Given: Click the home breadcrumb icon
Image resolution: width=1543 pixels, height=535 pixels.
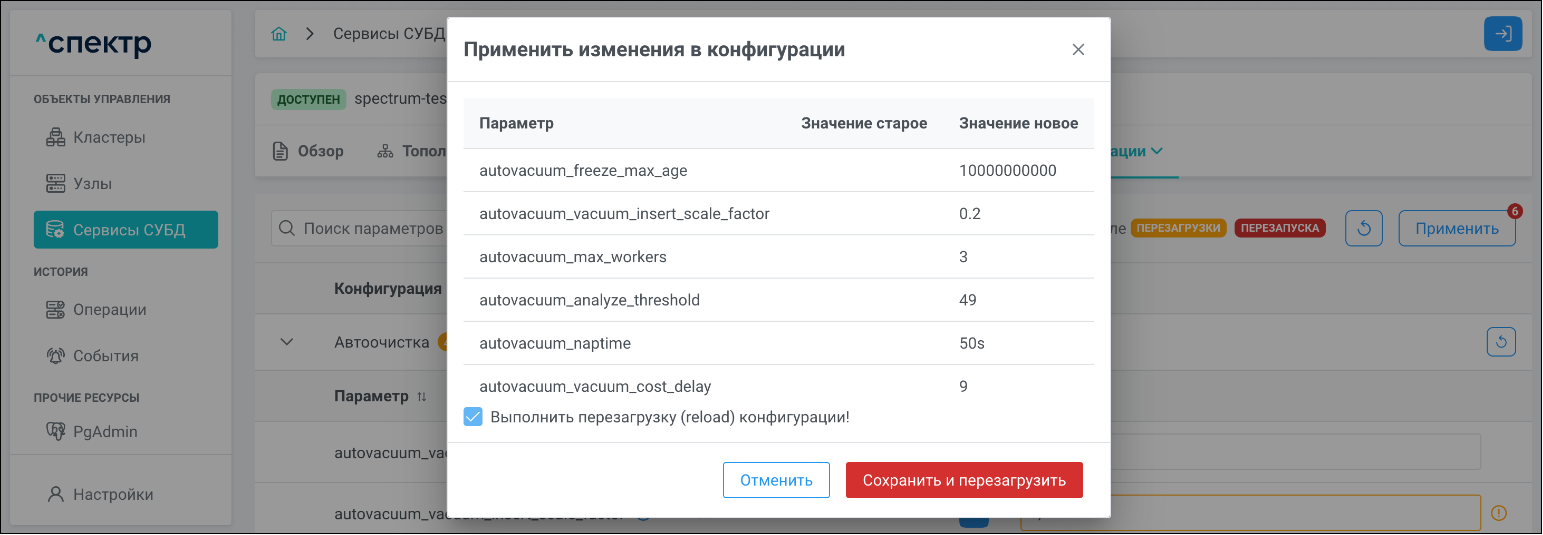Looking at the screenshot, I should 279,34.
